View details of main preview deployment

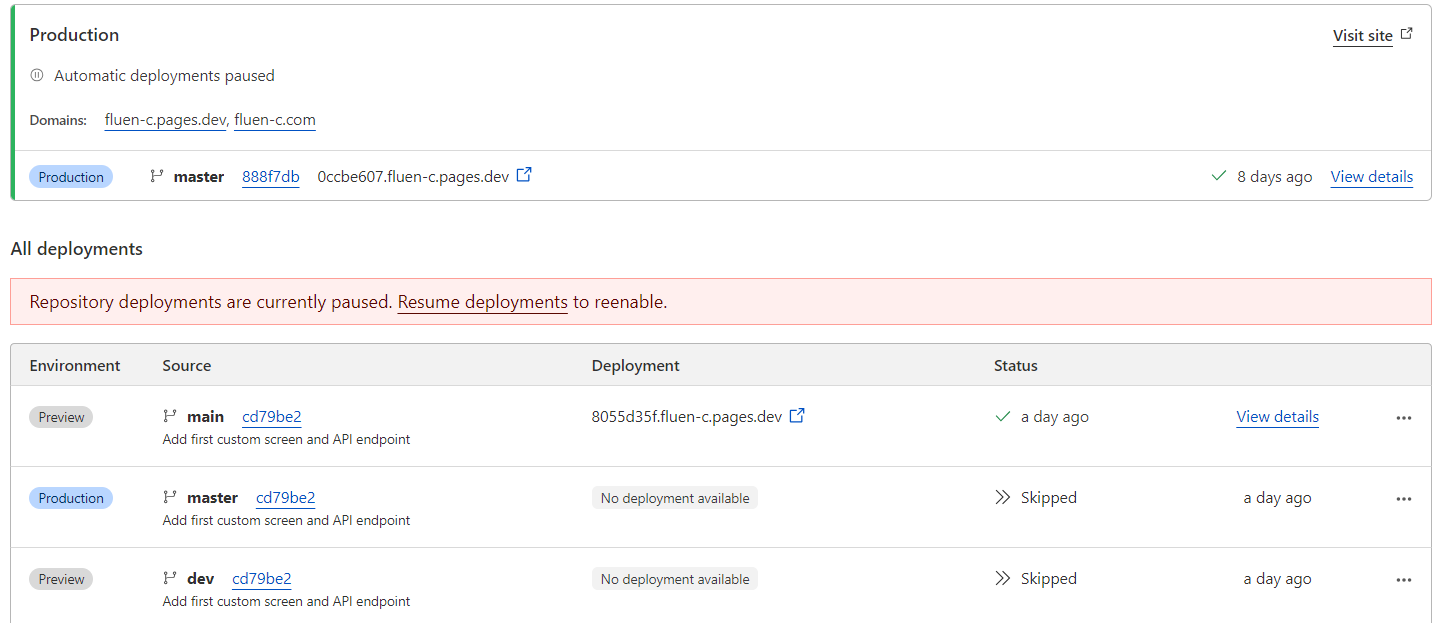coord(1277,417)
